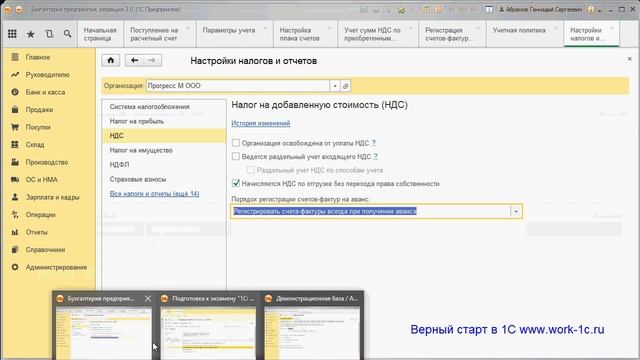Open help question mark for освобождена от НДС
This screenshot has width=640, height=360.
coord(373,143)
